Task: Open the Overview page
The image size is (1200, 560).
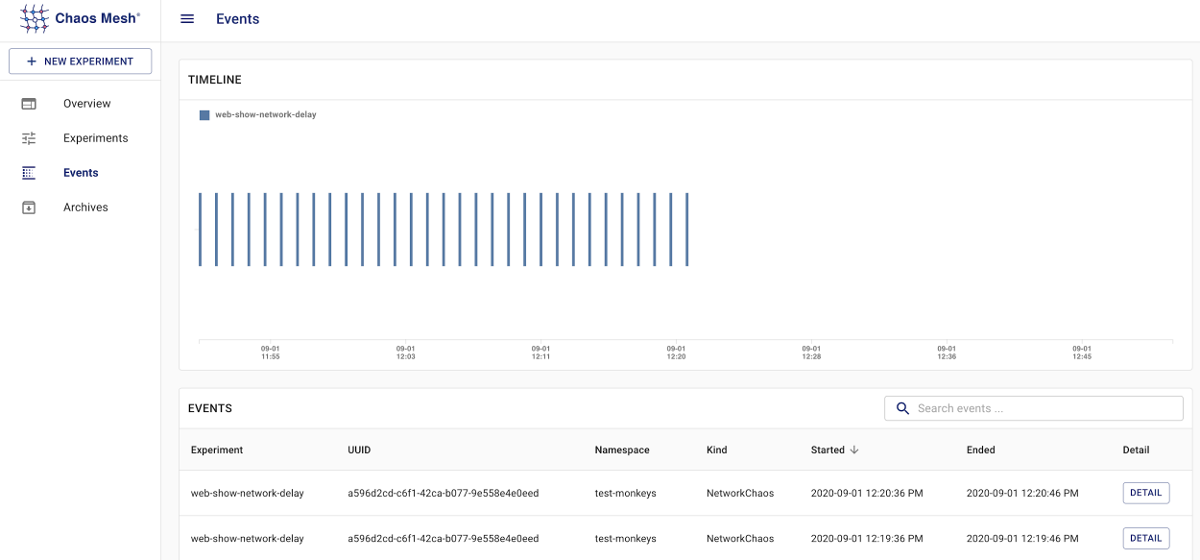Action: pos(87,104)
